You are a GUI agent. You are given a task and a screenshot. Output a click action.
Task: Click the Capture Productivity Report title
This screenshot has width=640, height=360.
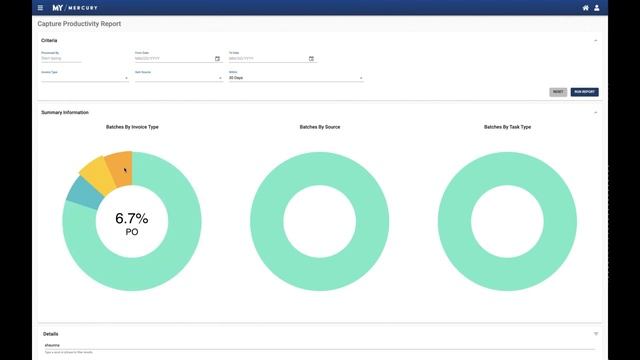79,24
